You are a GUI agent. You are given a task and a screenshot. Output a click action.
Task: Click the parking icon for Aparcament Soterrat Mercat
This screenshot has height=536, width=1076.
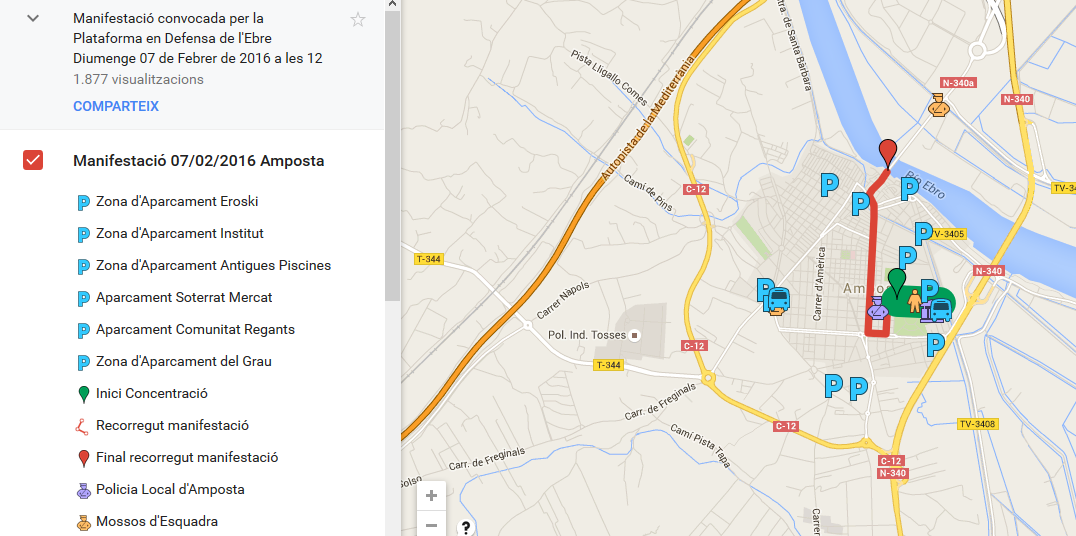(x=84, y=298)
